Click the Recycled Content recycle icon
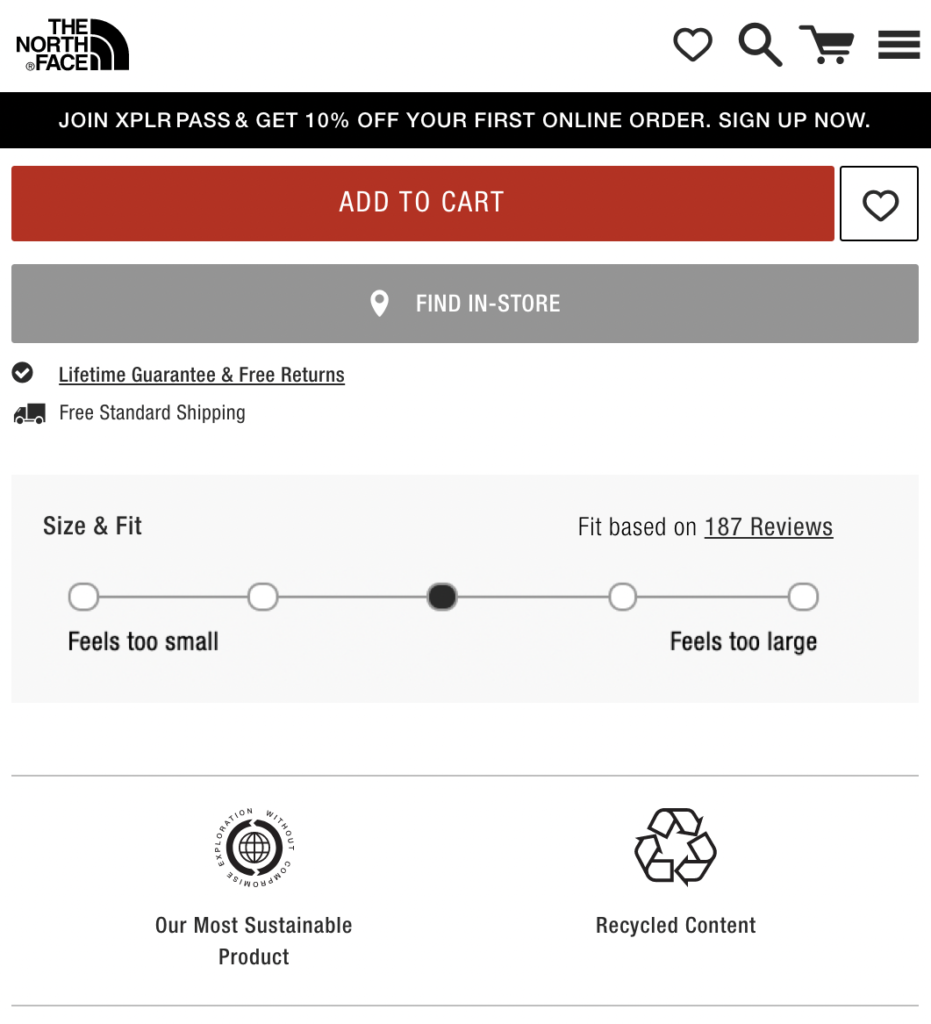 [676, 847]
